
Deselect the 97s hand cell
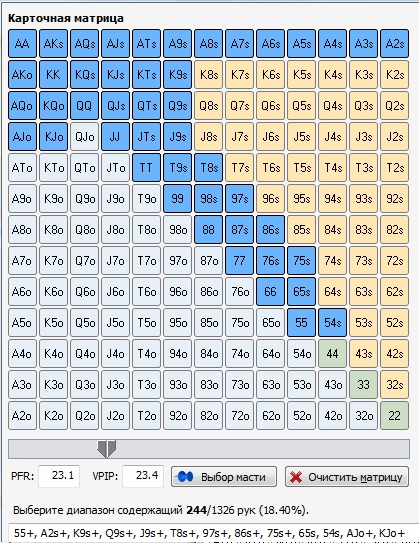239,198
